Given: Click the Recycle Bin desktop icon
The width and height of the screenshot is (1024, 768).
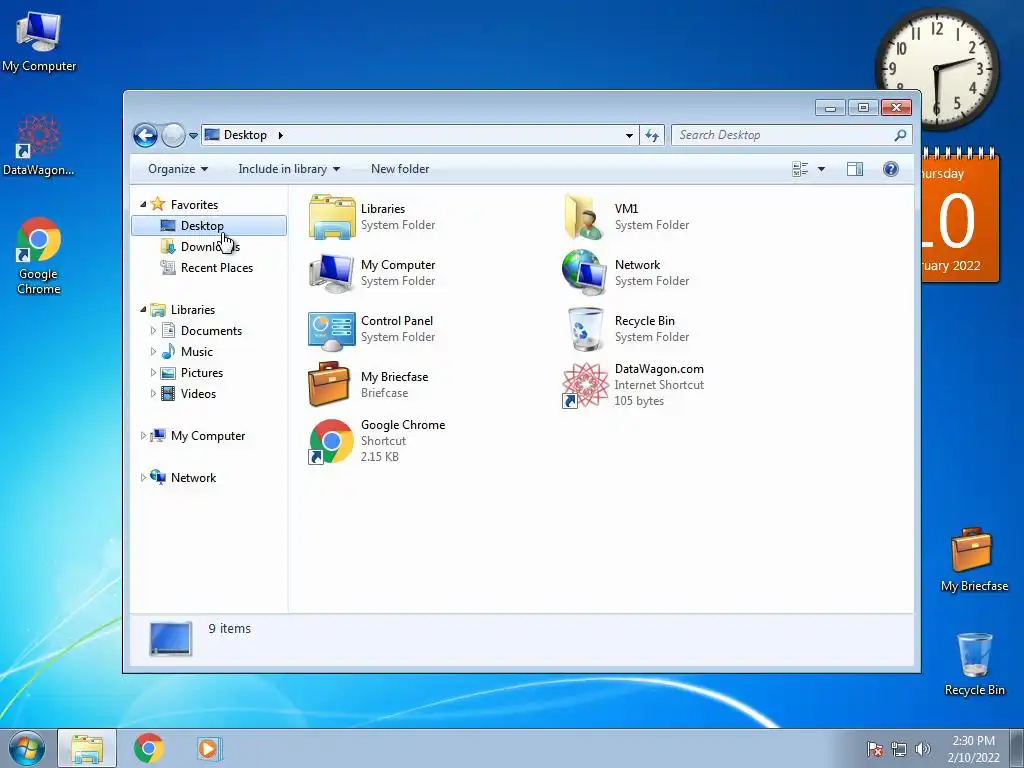Looking at the screenshot, I should (974, 664).
